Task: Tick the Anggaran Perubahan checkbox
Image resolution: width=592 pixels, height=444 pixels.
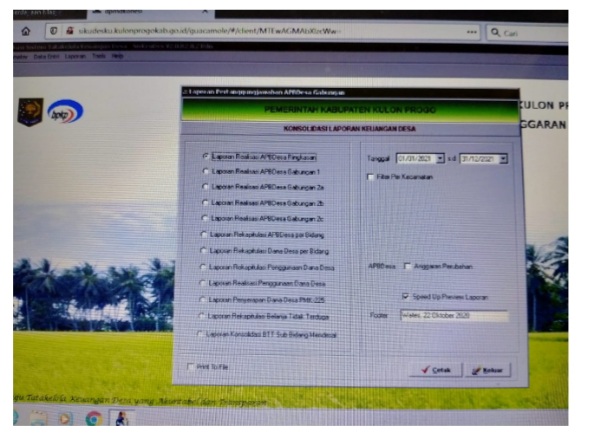Action: 407,266
